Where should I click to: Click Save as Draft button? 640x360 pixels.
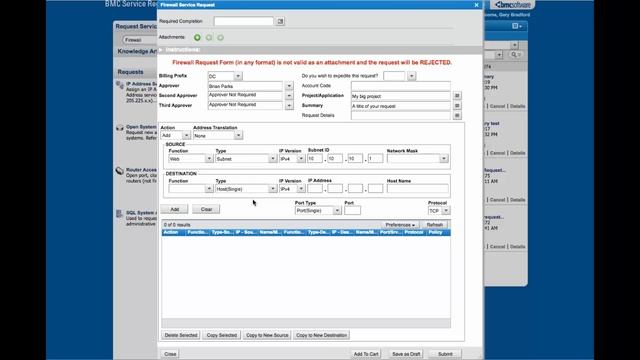(x=406, y=354)
